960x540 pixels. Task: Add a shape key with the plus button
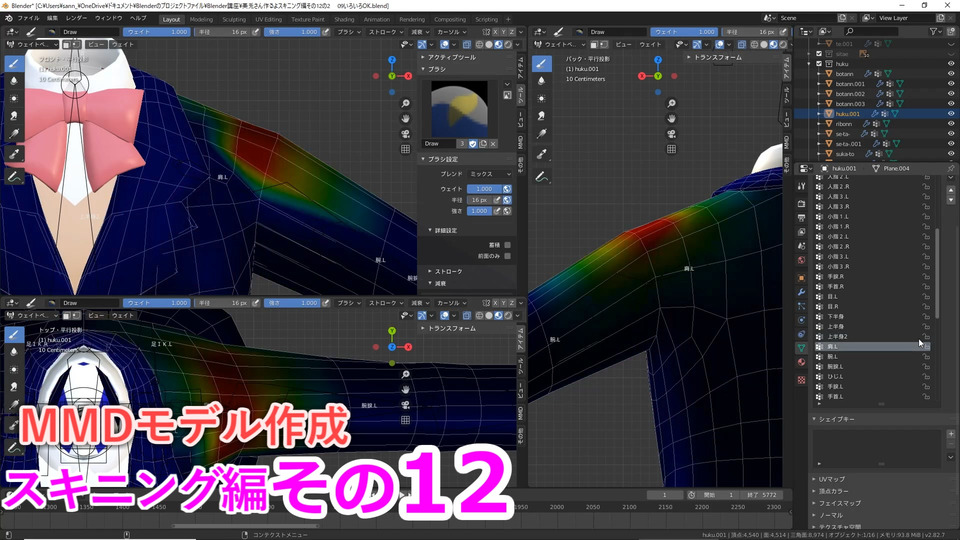(x=951, y=434)
